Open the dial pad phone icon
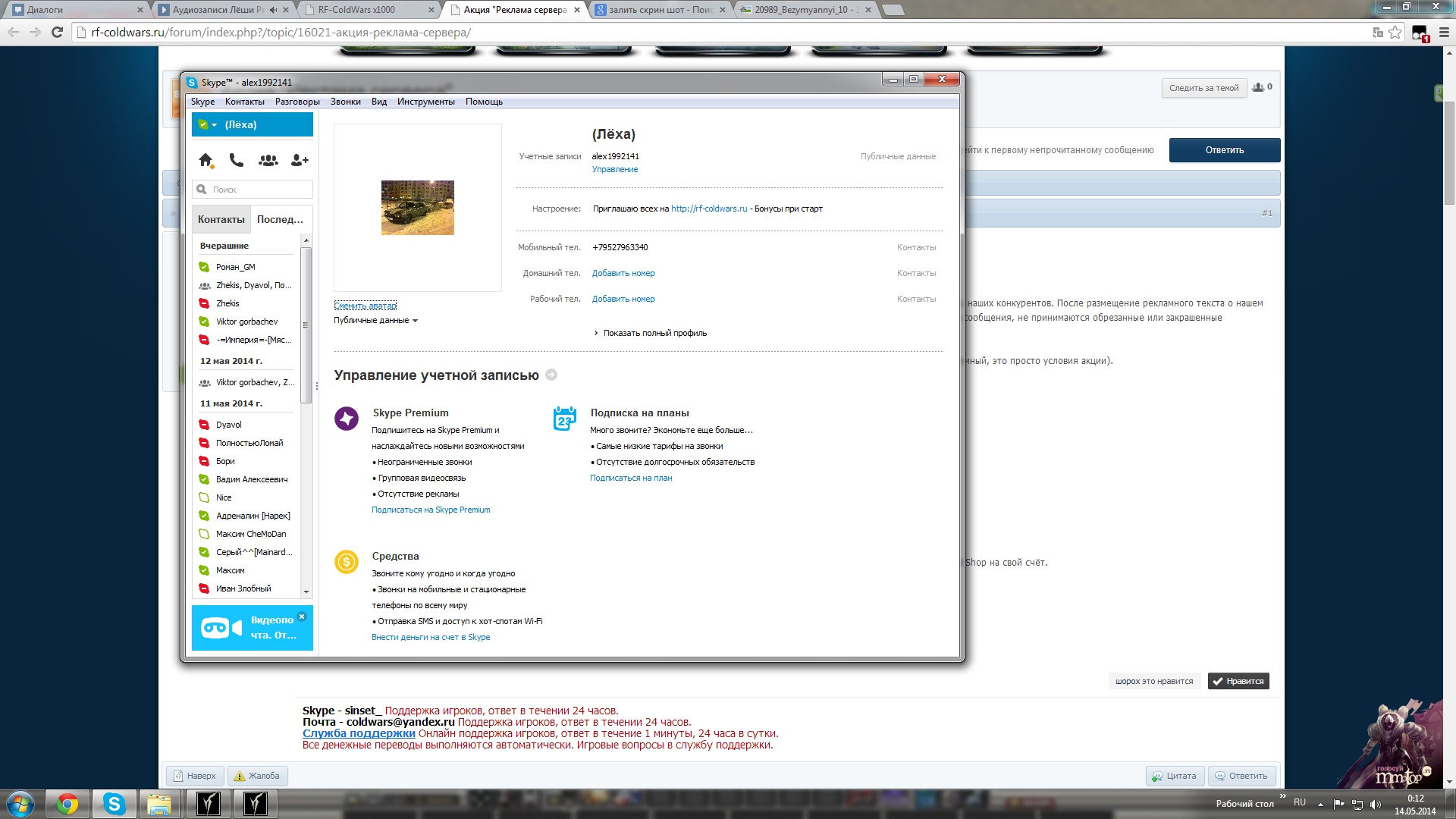 coord(237,160)
